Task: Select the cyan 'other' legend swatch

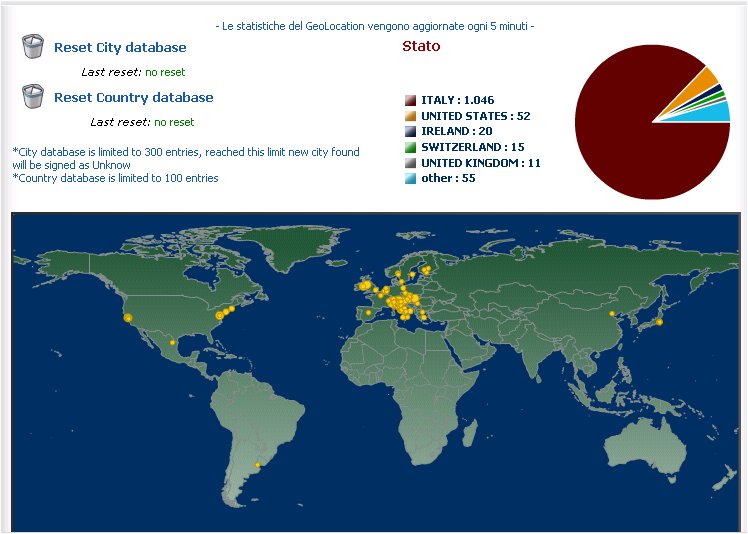Action: (410, 178)
